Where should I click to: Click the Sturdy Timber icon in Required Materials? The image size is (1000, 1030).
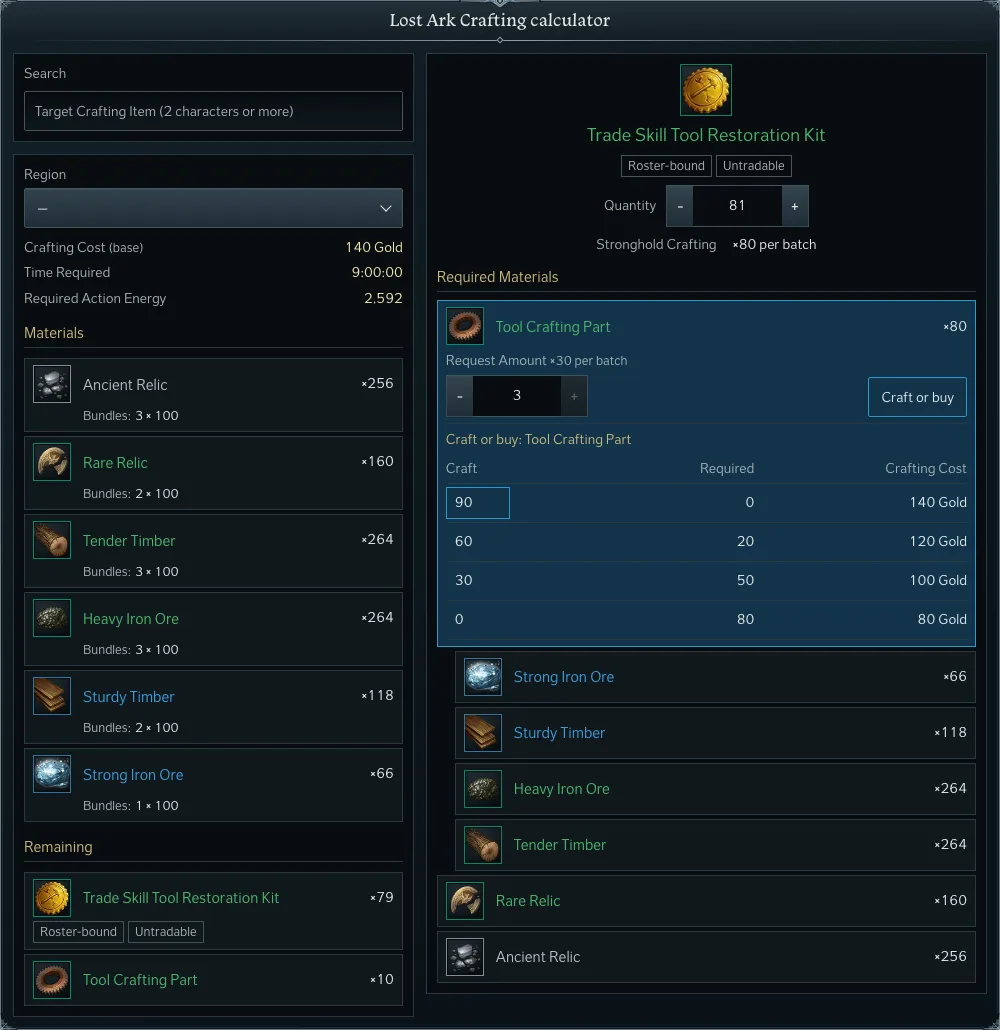pyautogui.click(x=483, y=732)
